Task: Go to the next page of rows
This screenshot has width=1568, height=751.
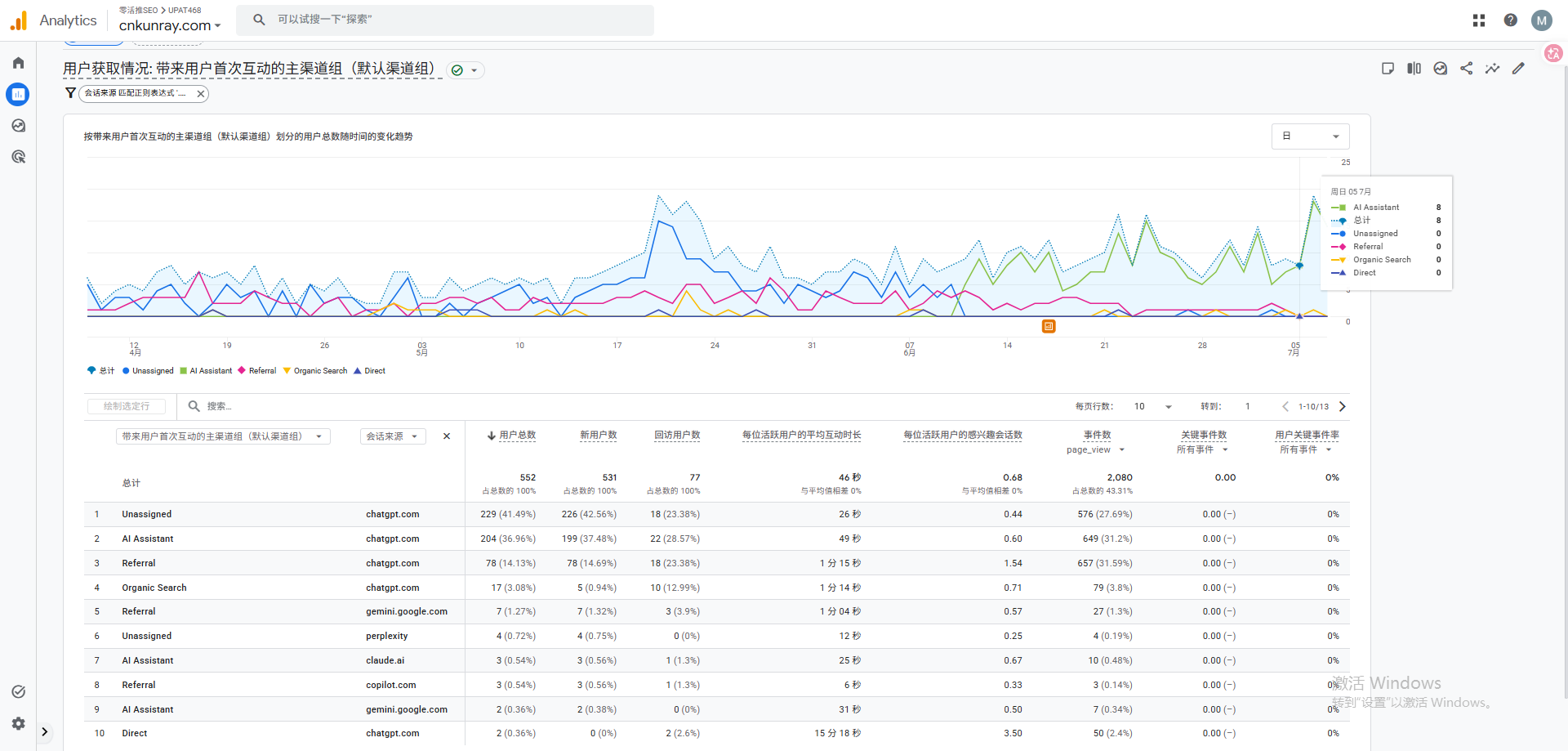Action: coord(1343,406)
